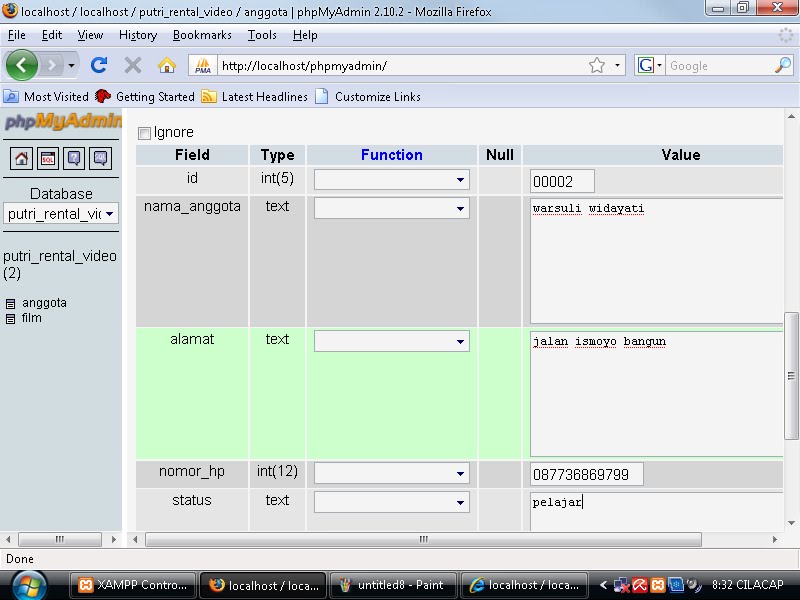Open the Latest Headlines feed bookmark
This screenshot has height=600, width=800.
[x=255, y=96]
